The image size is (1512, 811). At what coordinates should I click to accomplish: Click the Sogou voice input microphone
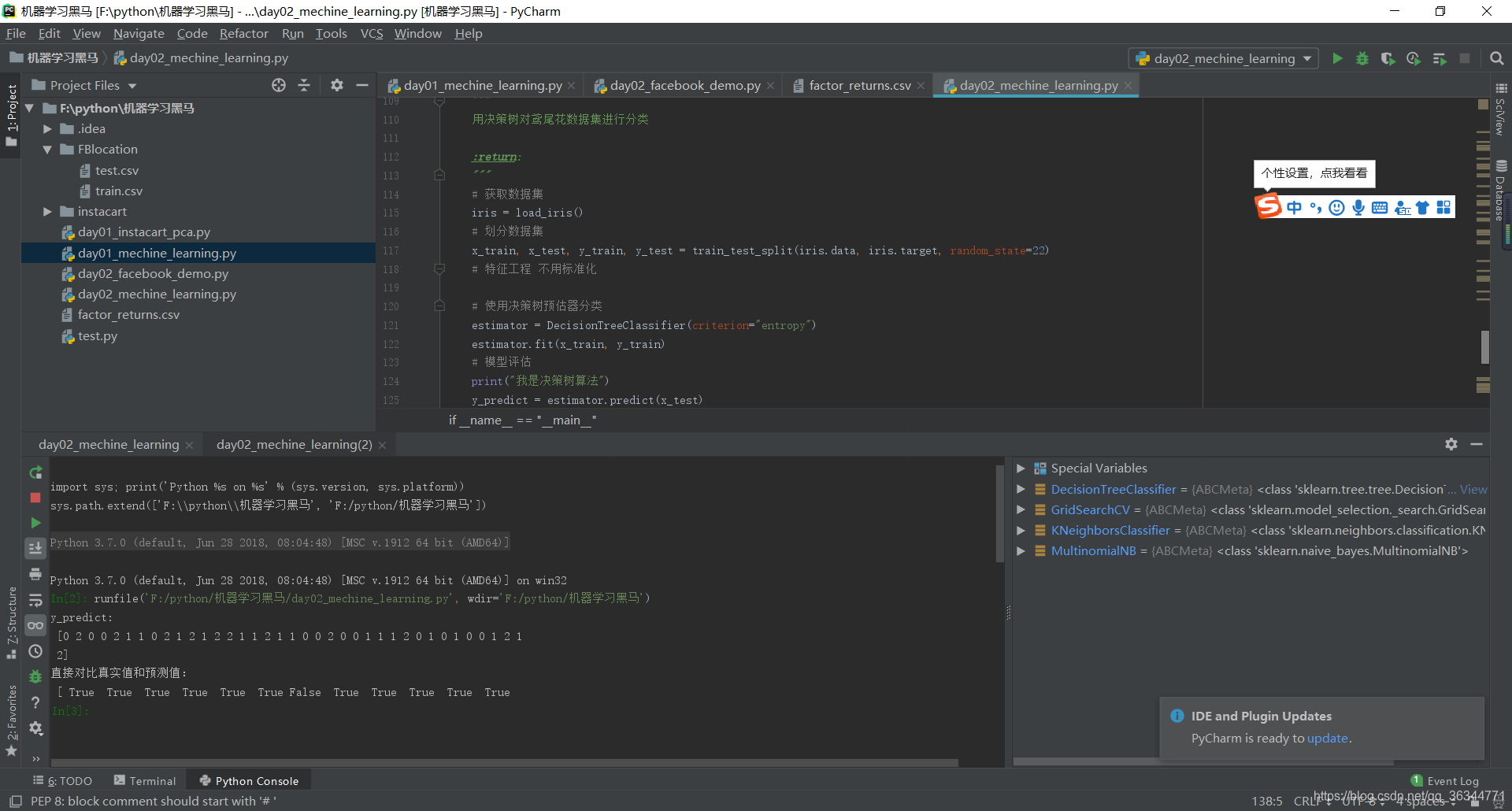[1358, 207]
